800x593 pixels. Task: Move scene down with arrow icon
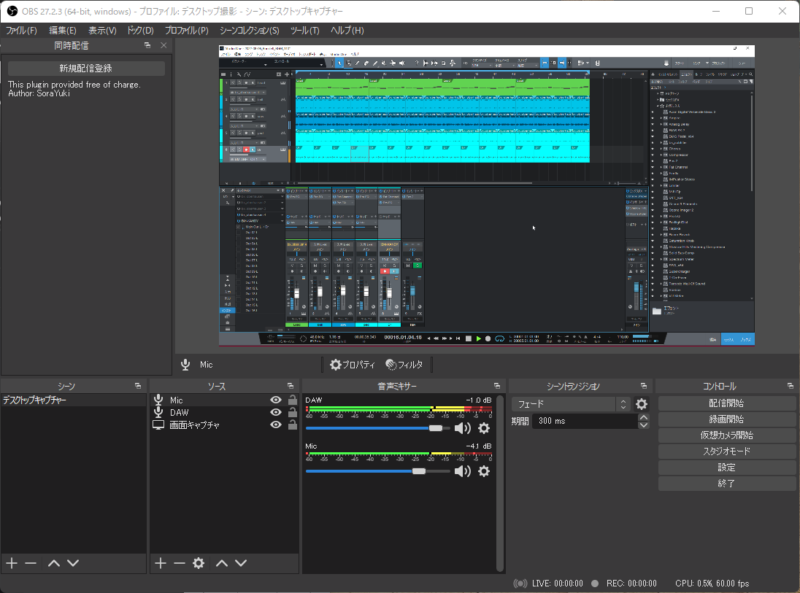coord(73,563)
